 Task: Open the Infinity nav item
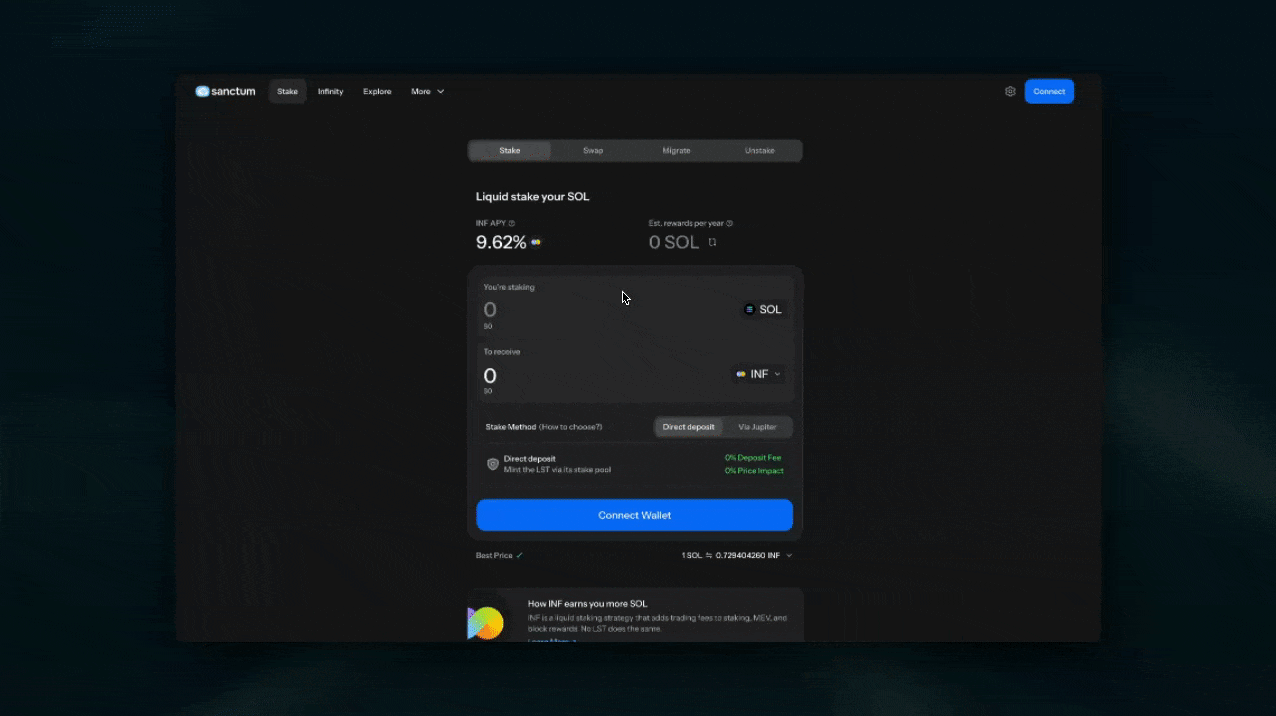pos(330,91)
